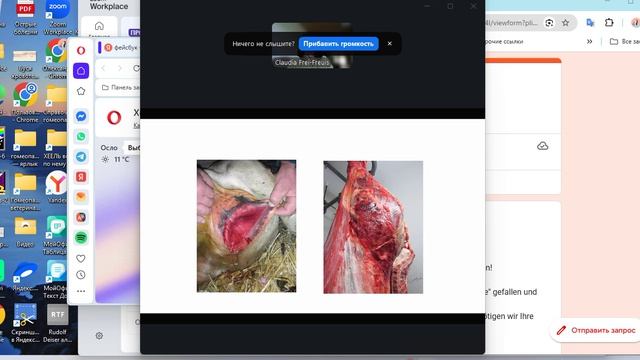This screenshot has height=360, width=640.
Task: Open the 'Панель за...' bookmarks folder in Opera
Action: (120, 87)
